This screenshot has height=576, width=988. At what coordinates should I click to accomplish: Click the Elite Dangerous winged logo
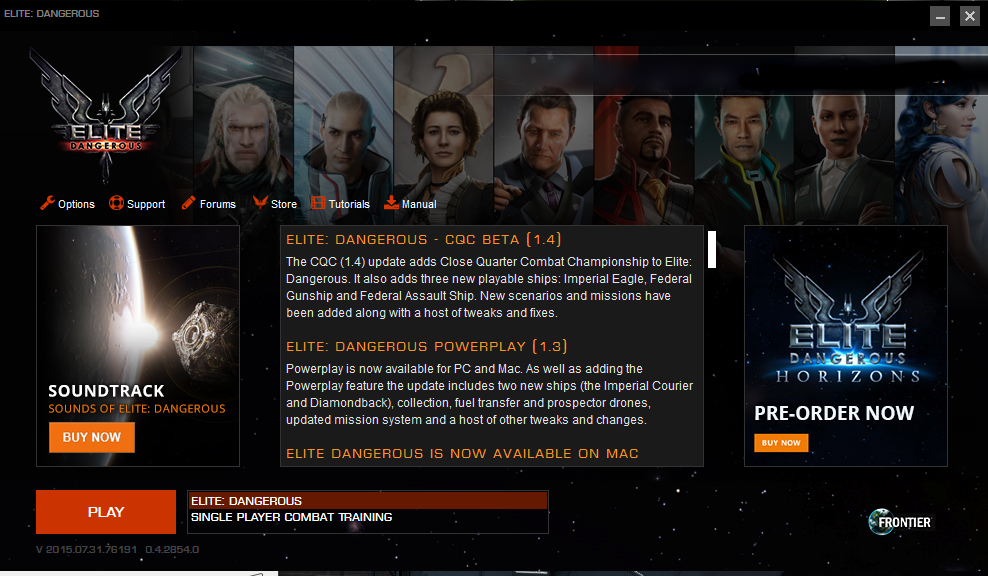pyautogui.click(x=106, y=115)
